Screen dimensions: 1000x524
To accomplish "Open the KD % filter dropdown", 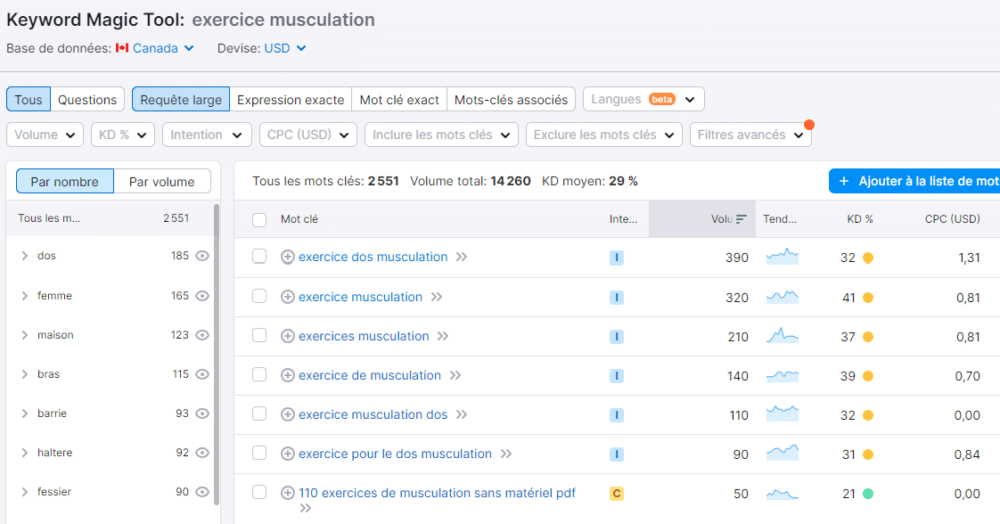I will (x=122, y=135).
